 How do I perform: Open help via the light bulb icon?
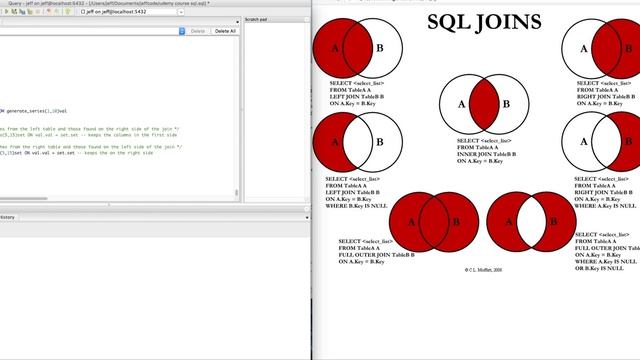[68, 12]
